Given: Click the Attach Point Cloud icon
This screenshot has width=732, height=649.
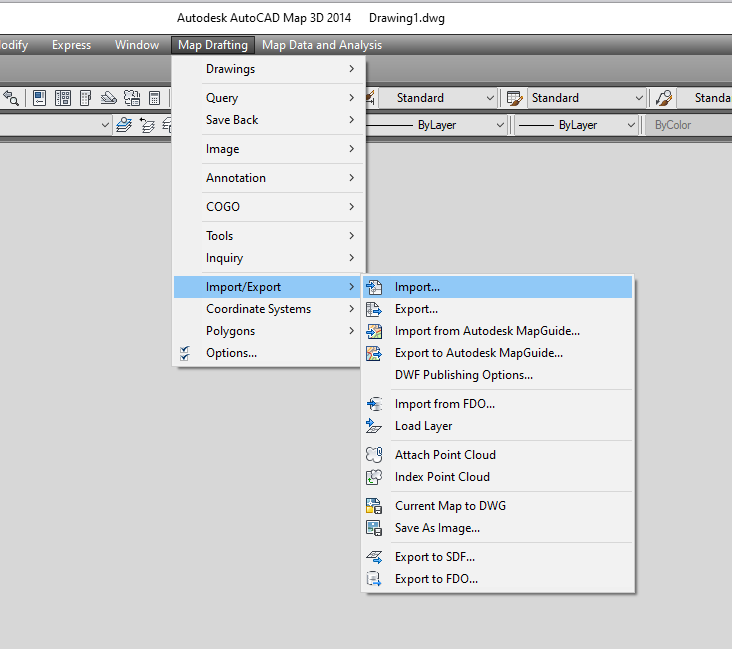Looking at the screenshot, I should point(374,455).
